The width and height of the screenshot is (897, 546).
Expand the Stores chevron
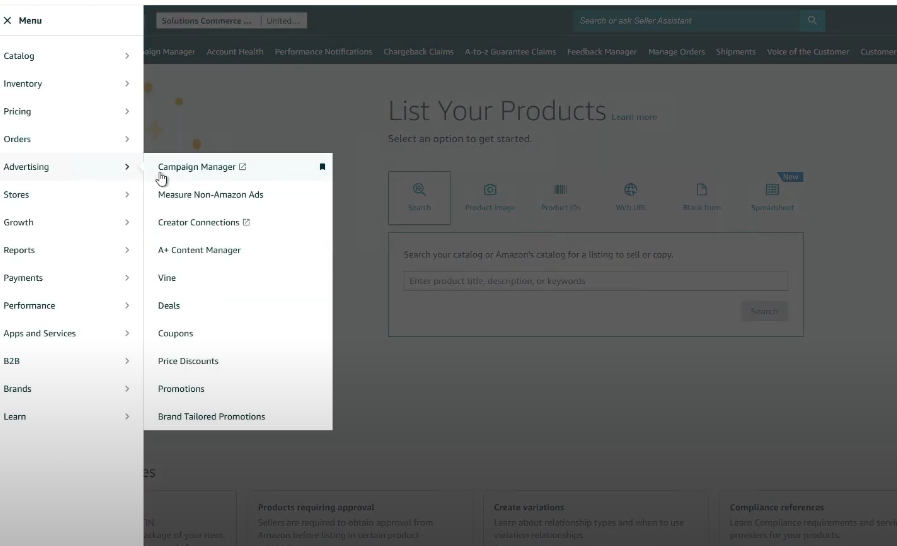127,195
